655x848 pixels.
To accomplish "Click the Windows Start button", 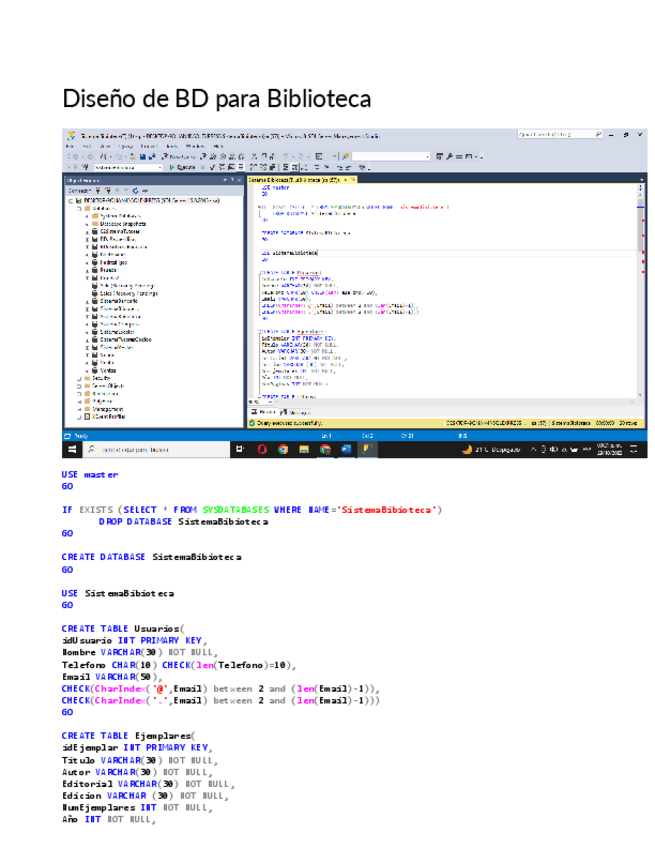I will 72,450.
